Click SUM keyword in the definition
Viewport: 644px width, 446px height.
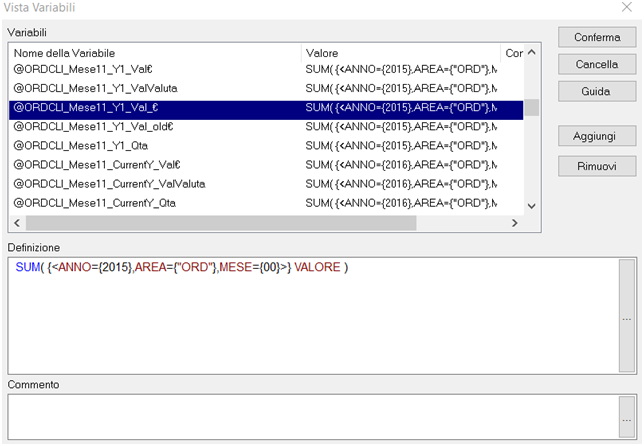pyautogui.click(x=28, y=267)
